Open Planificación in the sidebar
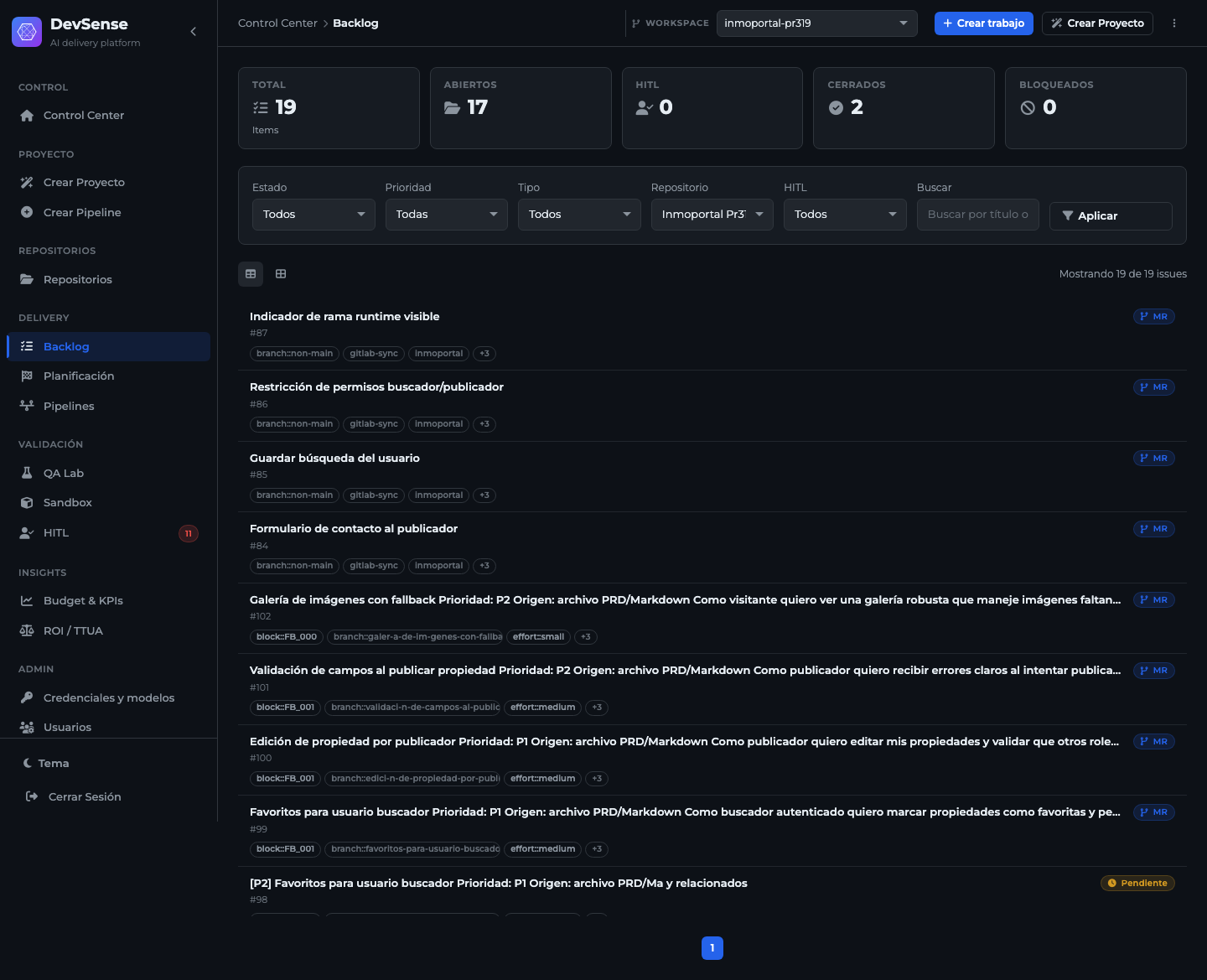This screenshot has height=980, width=1207. pos(109,376)
